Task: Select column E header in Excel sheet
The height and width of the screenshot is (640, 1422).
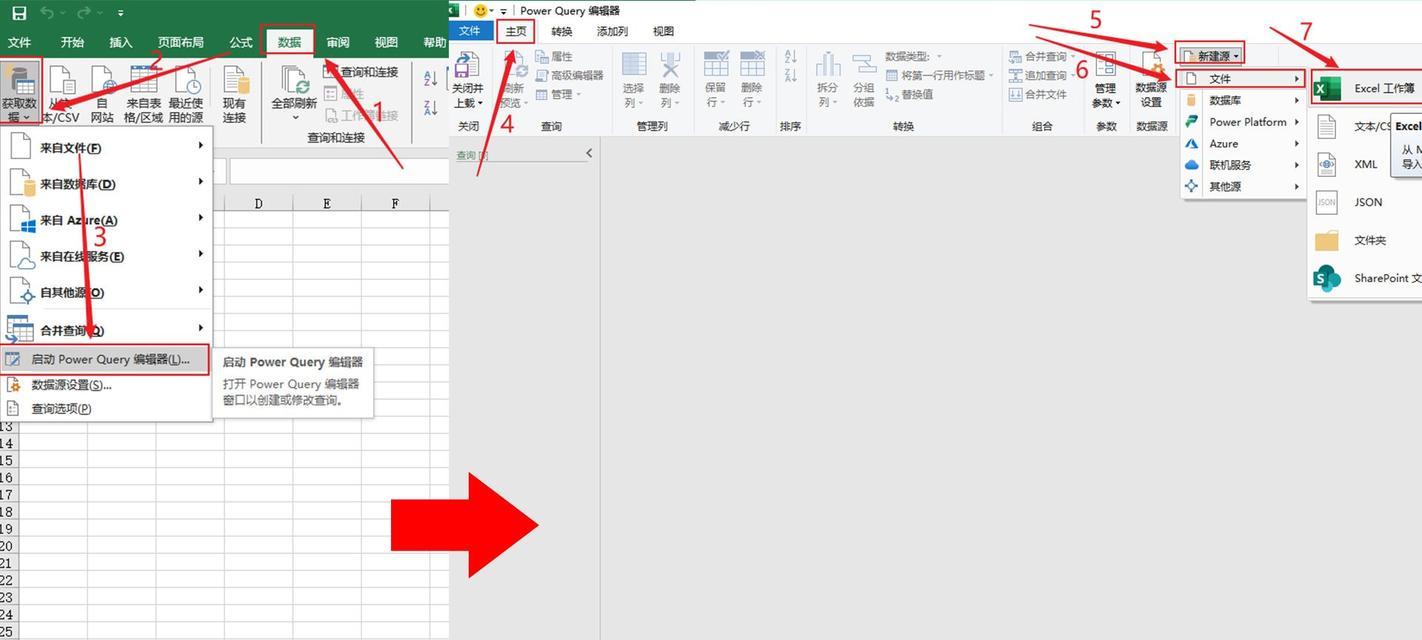Action: tap(327, 203)
